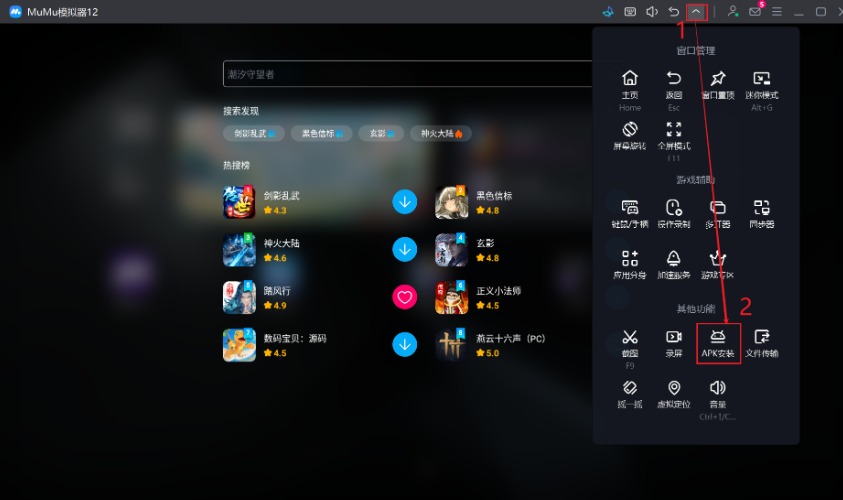Open 虚拟定位 virtual location
This screenshot has width=843, height=500.
click(674, 388)
